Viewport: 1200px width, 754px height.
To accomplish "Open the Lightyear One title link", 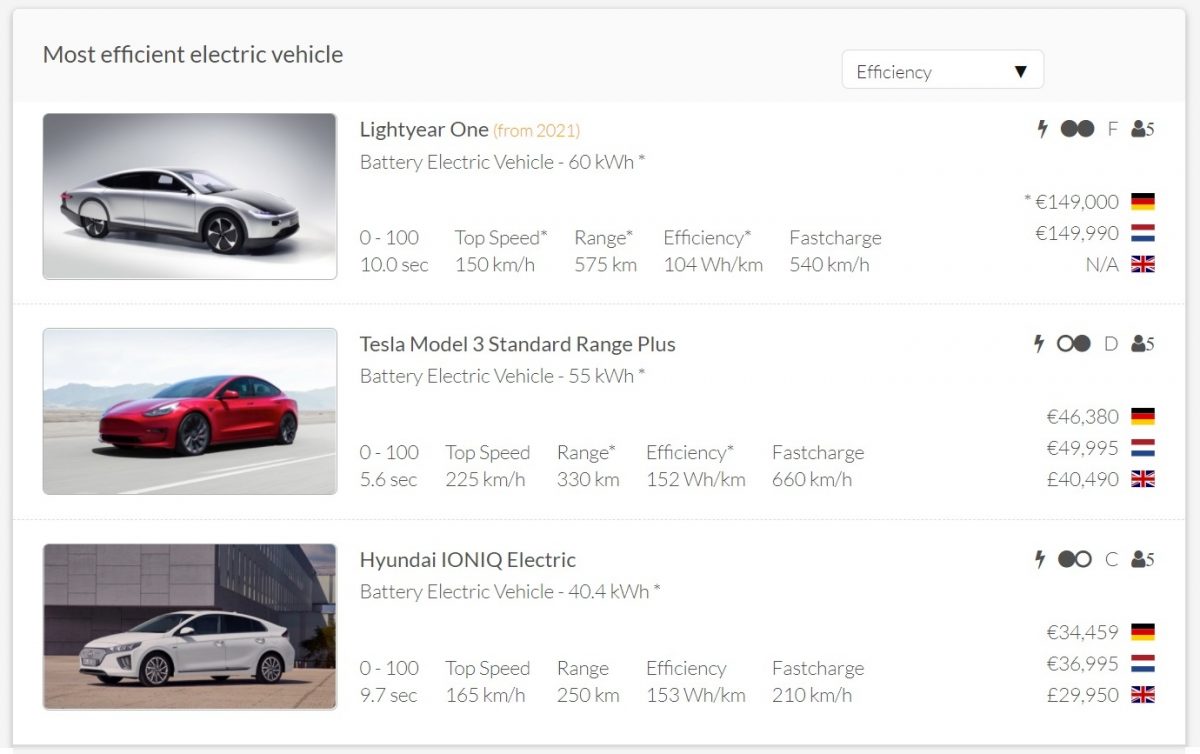I will pyautogui.click(x=424, y=129).
